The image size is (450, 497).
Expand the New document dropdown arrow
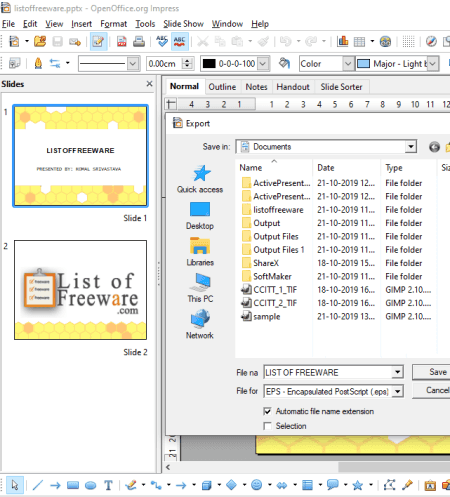(27, 42)
